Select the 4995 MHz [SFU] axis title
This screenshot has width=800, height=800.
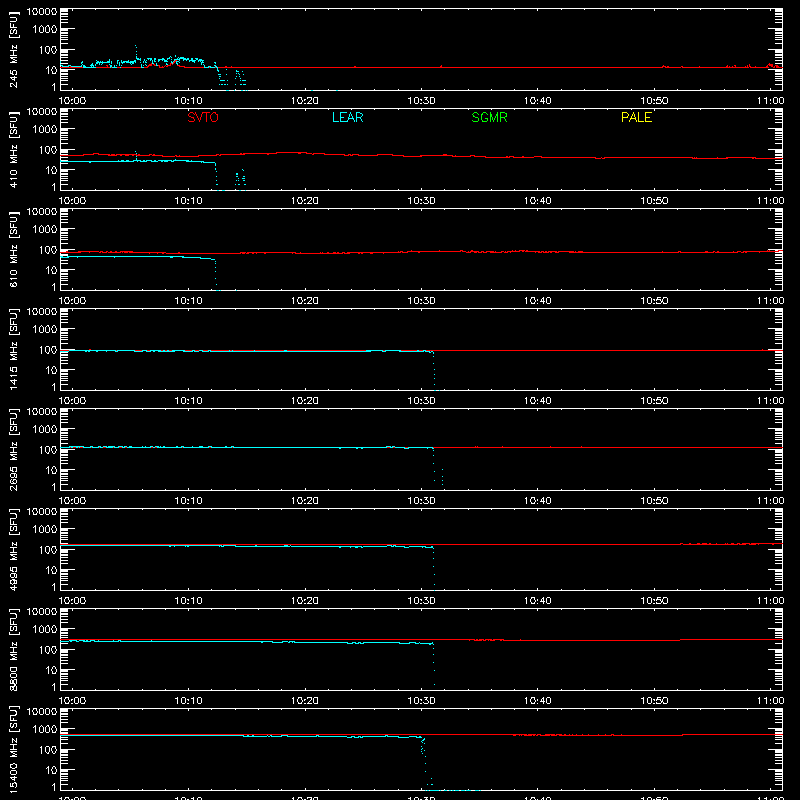click(x=14, y=549)
